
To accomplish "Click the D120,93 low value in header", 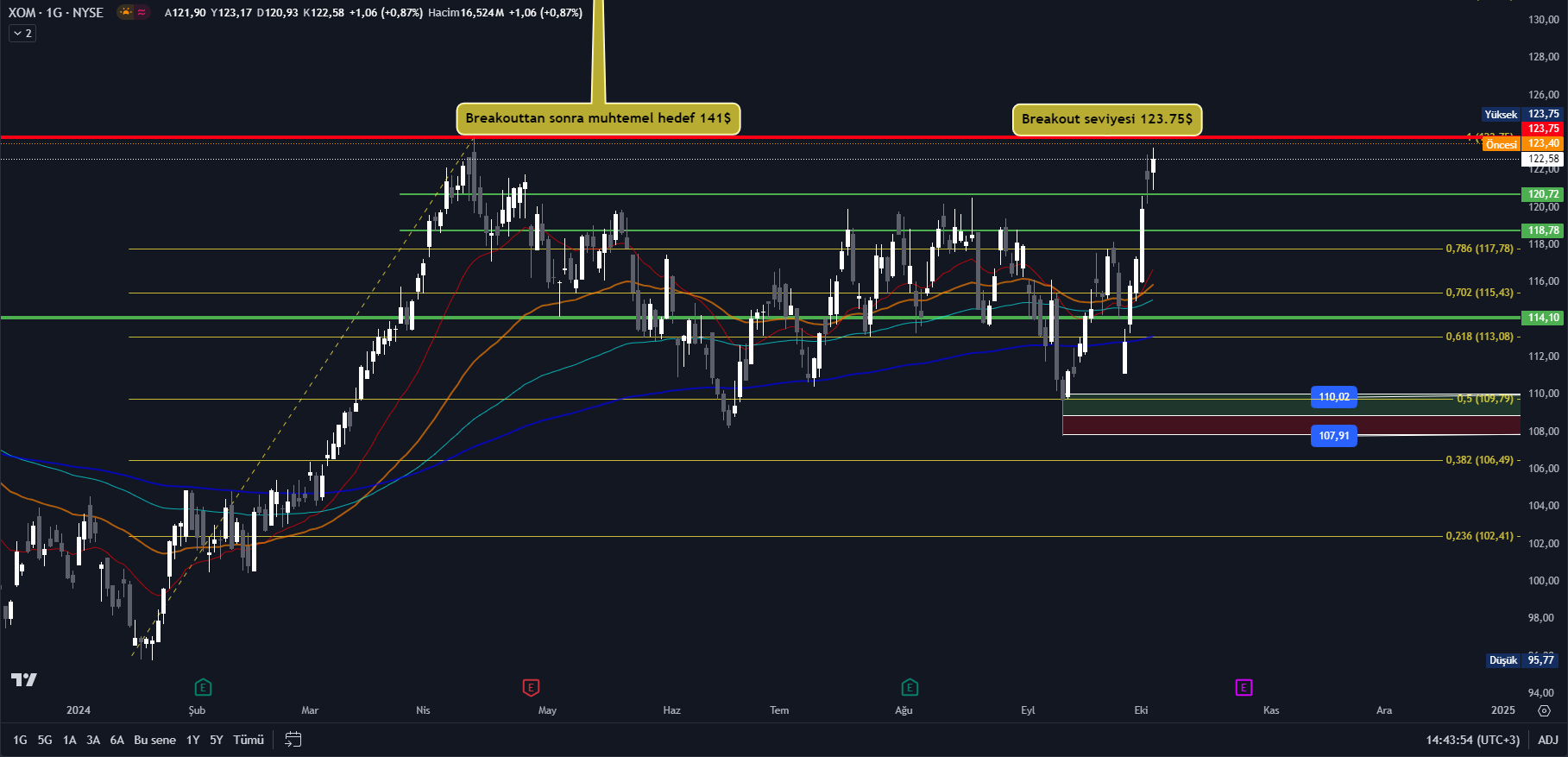I will point(278,13).
